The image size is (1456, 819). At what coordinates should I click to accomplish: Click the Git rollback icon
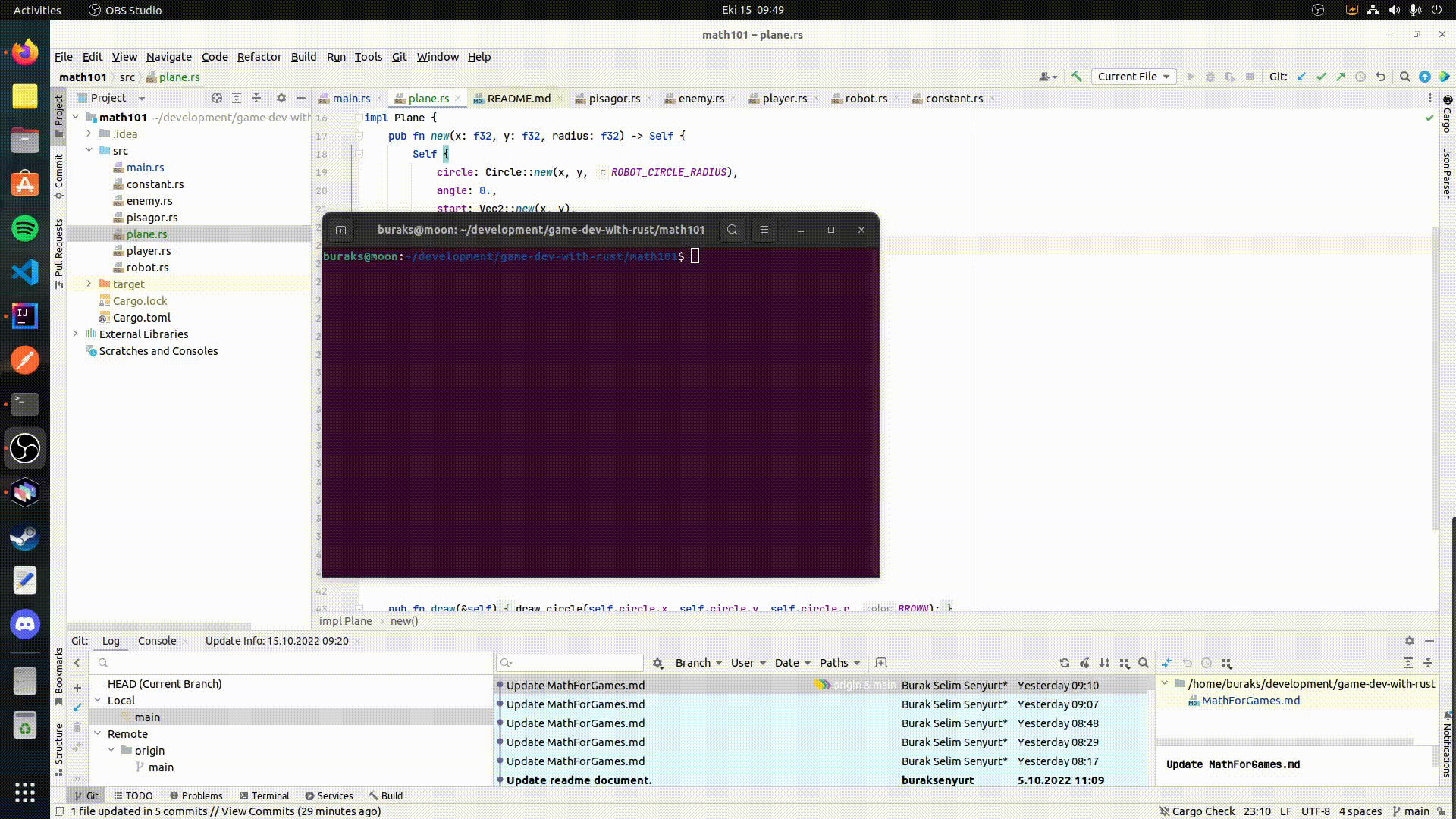tap(1380, 77)
